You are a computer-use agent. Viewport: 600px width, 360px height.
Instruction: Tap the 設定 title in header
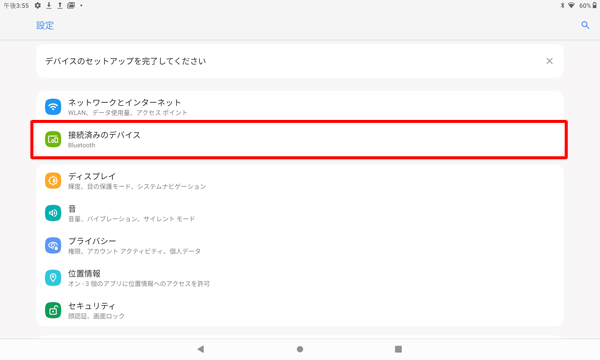(x=45, y=25)
